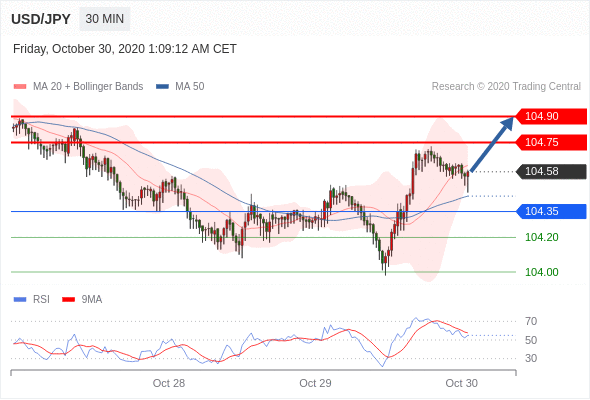Screen dimensions: 590x400
Task: Select the 104.58 current price tag
Action: click(551, 171)
